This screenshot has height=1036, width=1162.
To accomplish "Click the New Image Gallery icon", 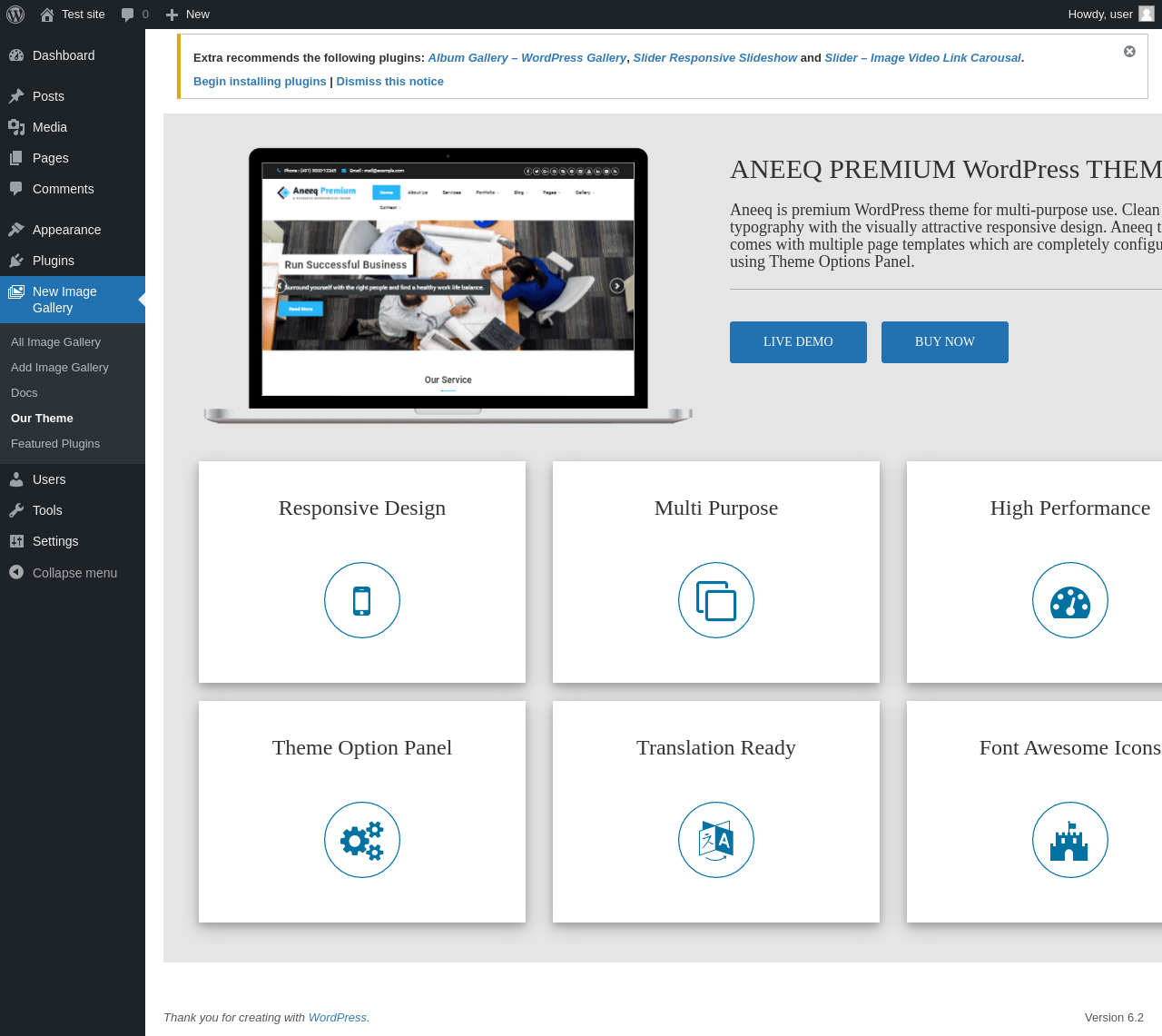I will click(x=16, y=291).
